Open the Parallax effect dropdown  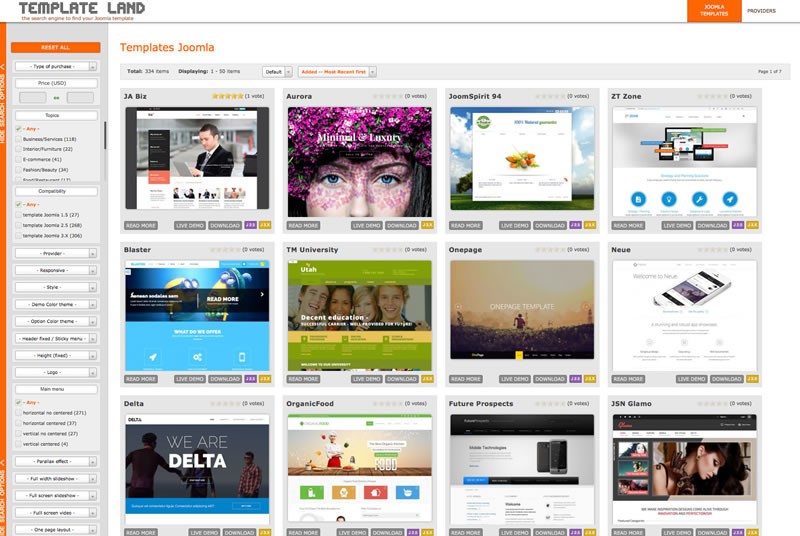56,462
